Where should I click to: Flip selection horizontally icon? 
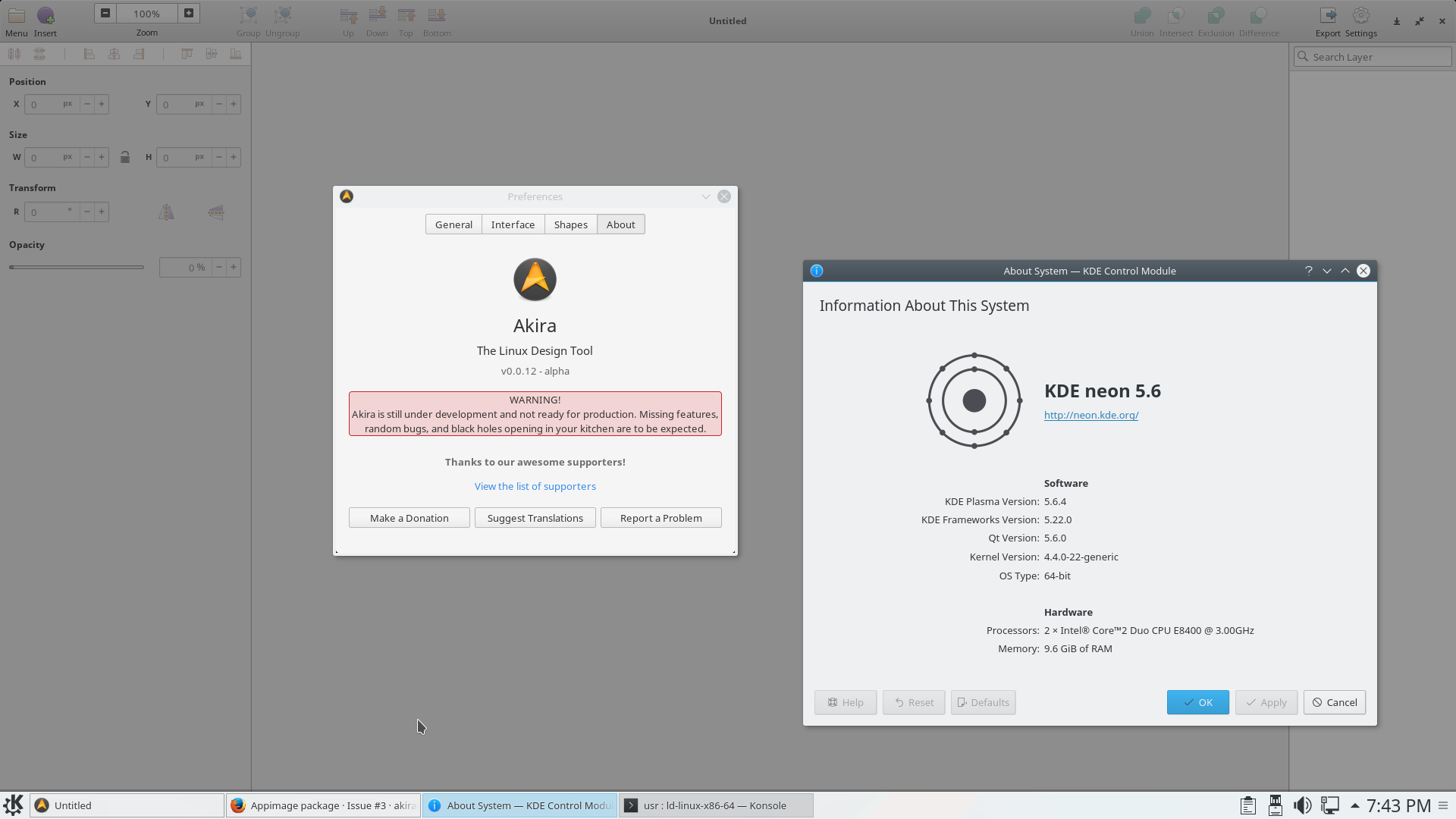pos(166,212)
